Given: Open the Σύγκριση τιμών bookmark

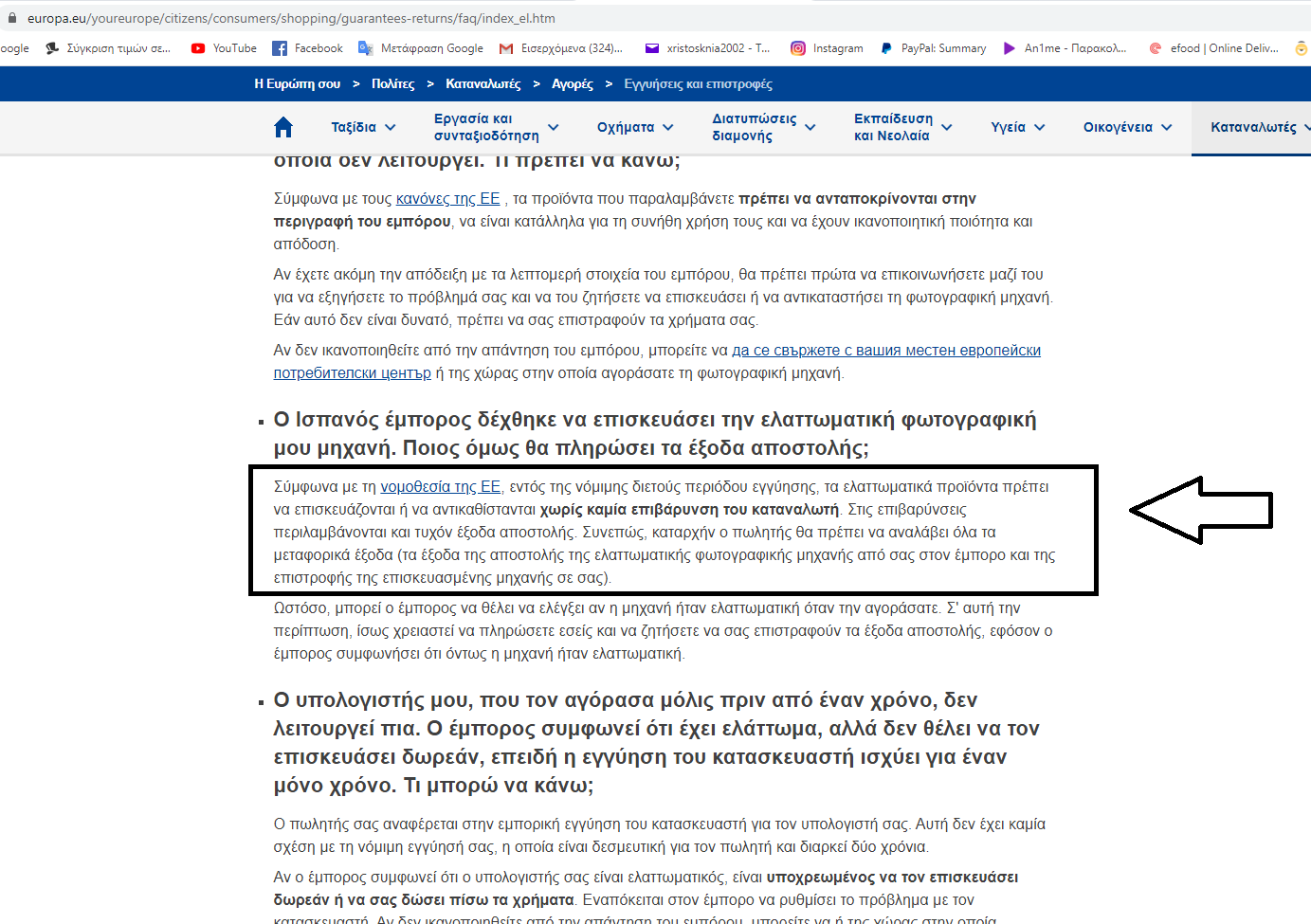Looking at the screenshot, I should pos(108,48).
